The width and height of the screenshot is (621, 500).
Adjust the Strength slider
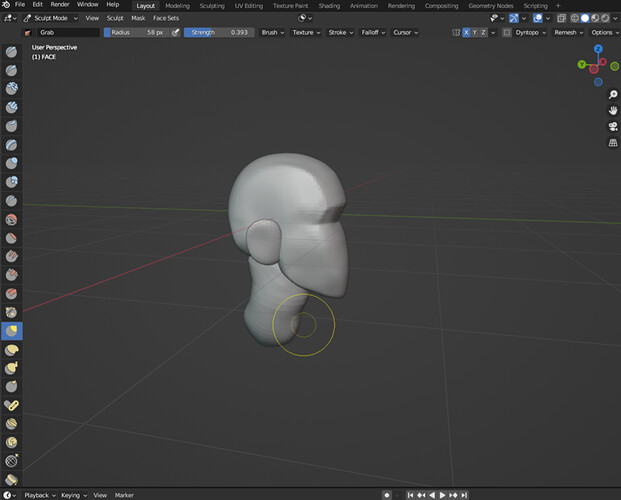(219, 32)
